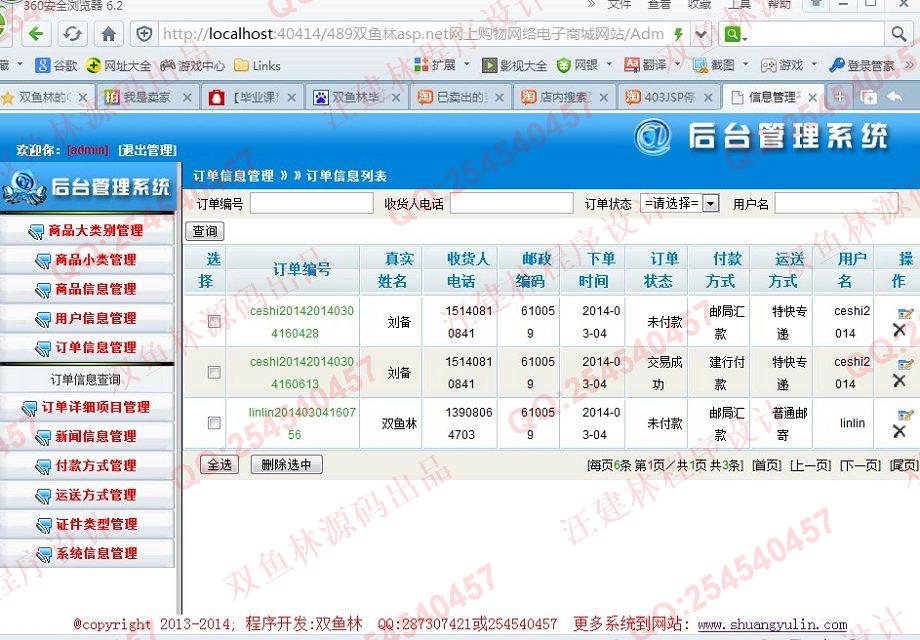Click the 退出管理 logout link
The height and width of the screenshot is (640, 920).
pyautogui.click(x=147, y=150)
